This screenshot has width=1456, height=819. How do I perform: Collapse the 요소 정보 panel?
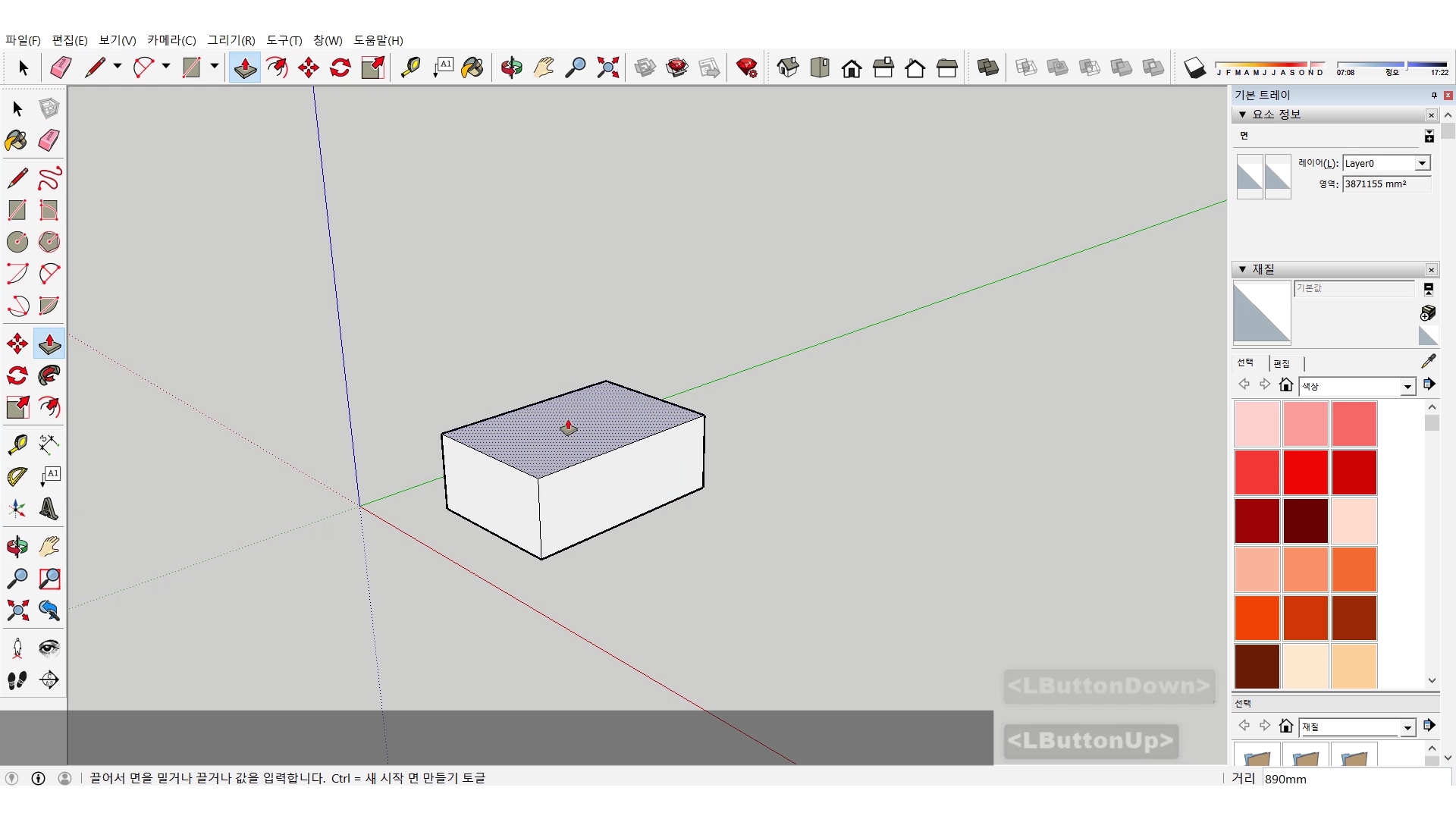(1242, 115)
